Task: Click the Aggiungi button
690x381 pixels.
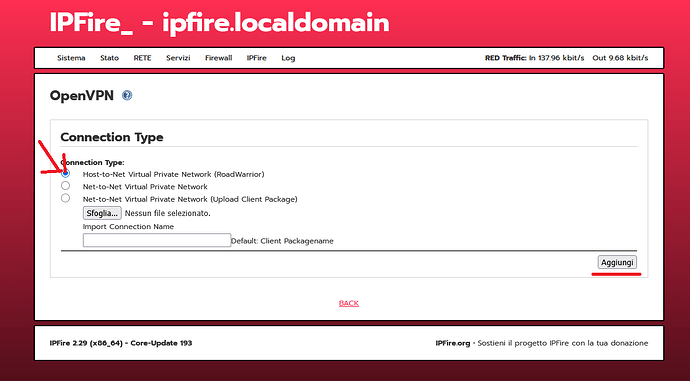Action: (x=617, y=263)
